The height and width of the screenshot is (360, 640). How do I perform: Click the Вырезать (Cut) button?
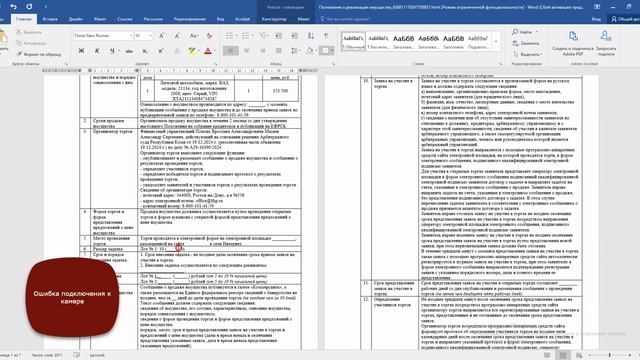coord(29,32)
